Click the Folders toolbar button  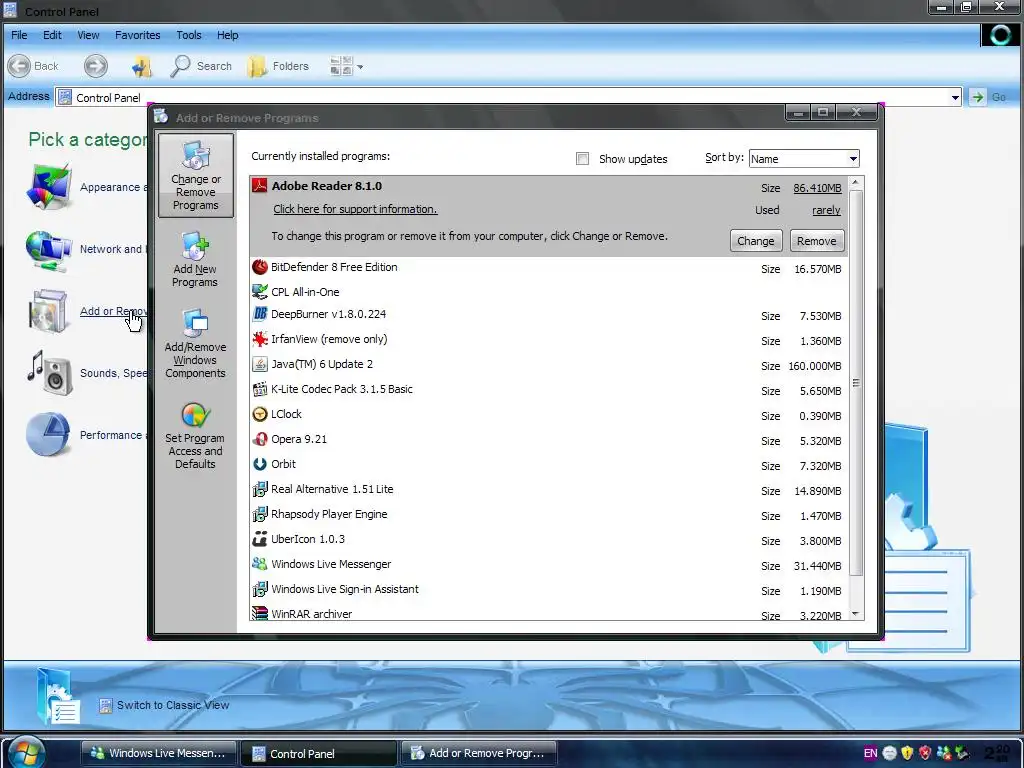278,66
